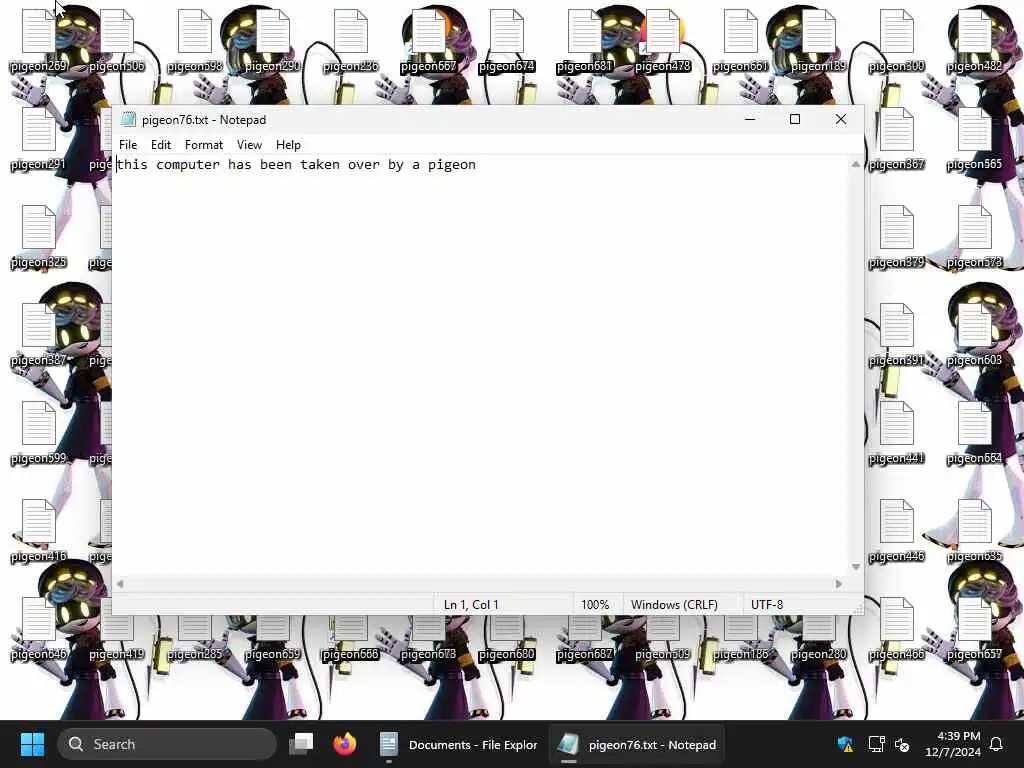Switch to Documents - File Explorer taskbar window
Screen dimensions: 1024x768
[458, 744]
